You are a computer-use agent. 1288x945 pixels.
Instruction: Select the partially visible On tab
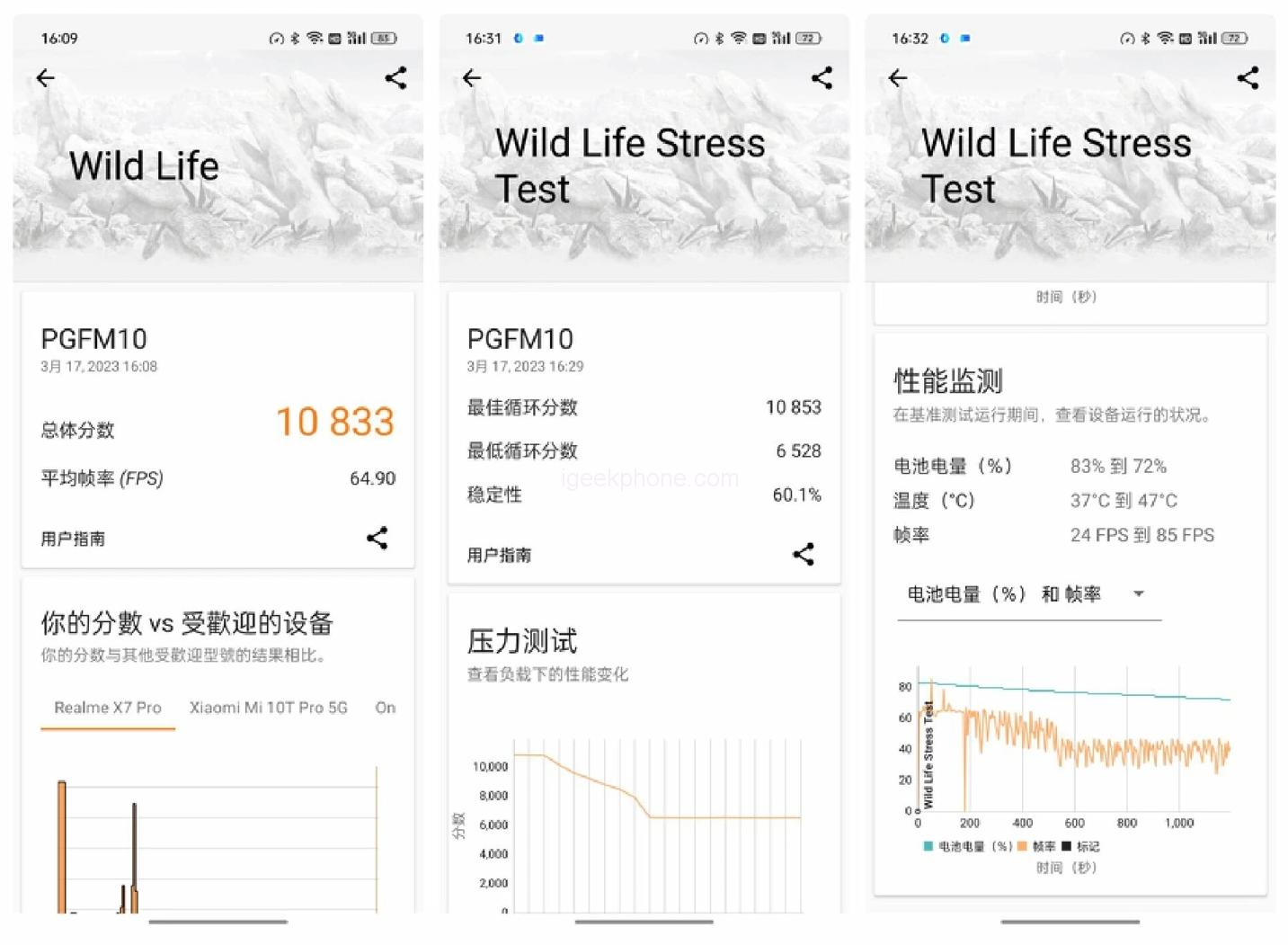click(x=386, y=708)
